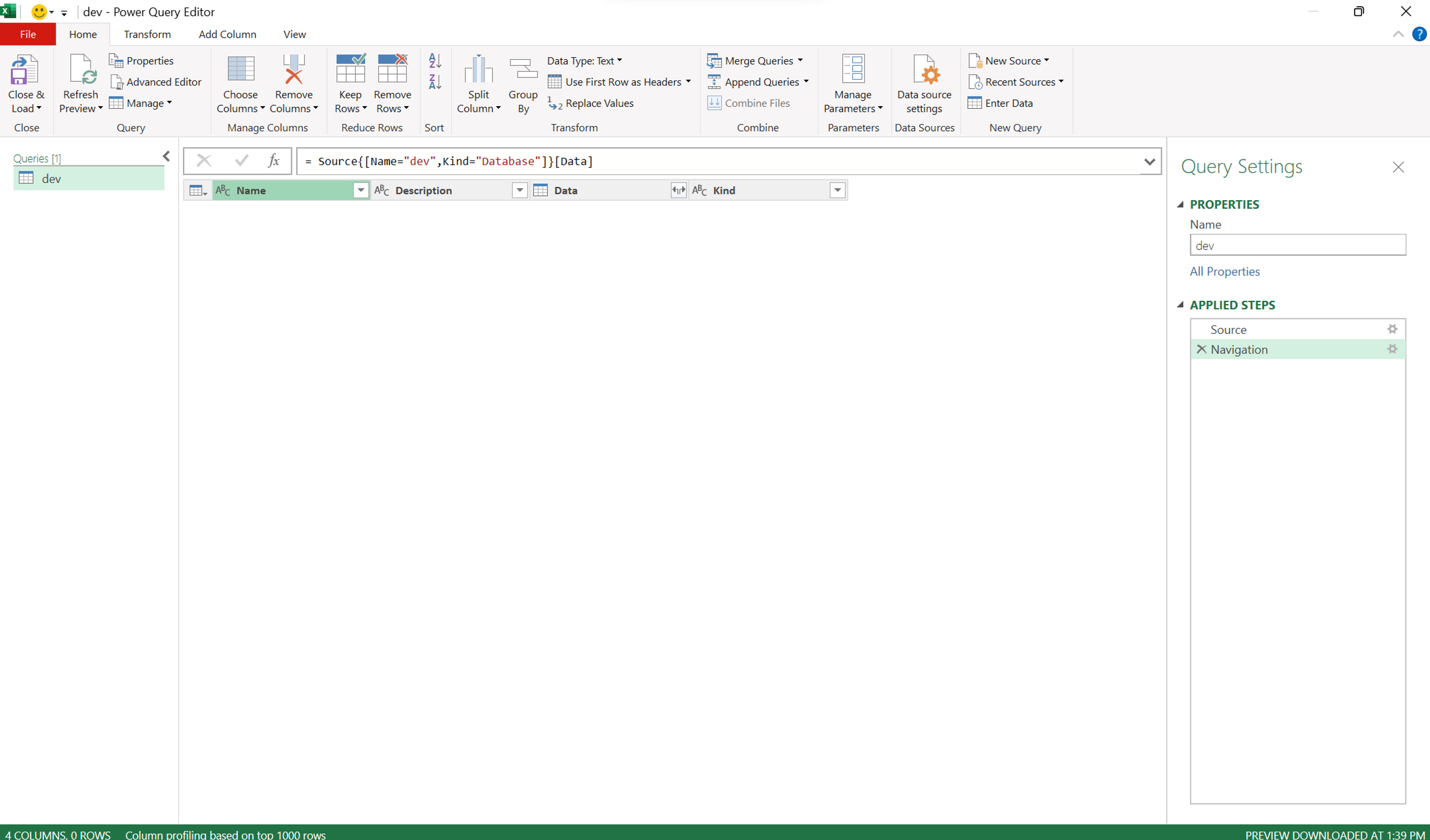This screenshot has height=840, width=1430.
Task: Click the Remove Columns icon
Action: coord(293,69)
